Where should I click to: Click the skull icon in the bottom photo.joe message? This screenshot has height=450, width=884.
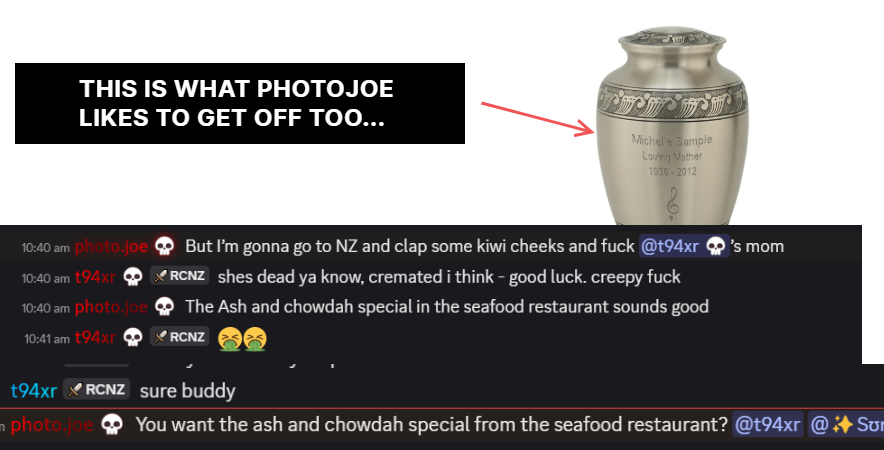[112, 425]
